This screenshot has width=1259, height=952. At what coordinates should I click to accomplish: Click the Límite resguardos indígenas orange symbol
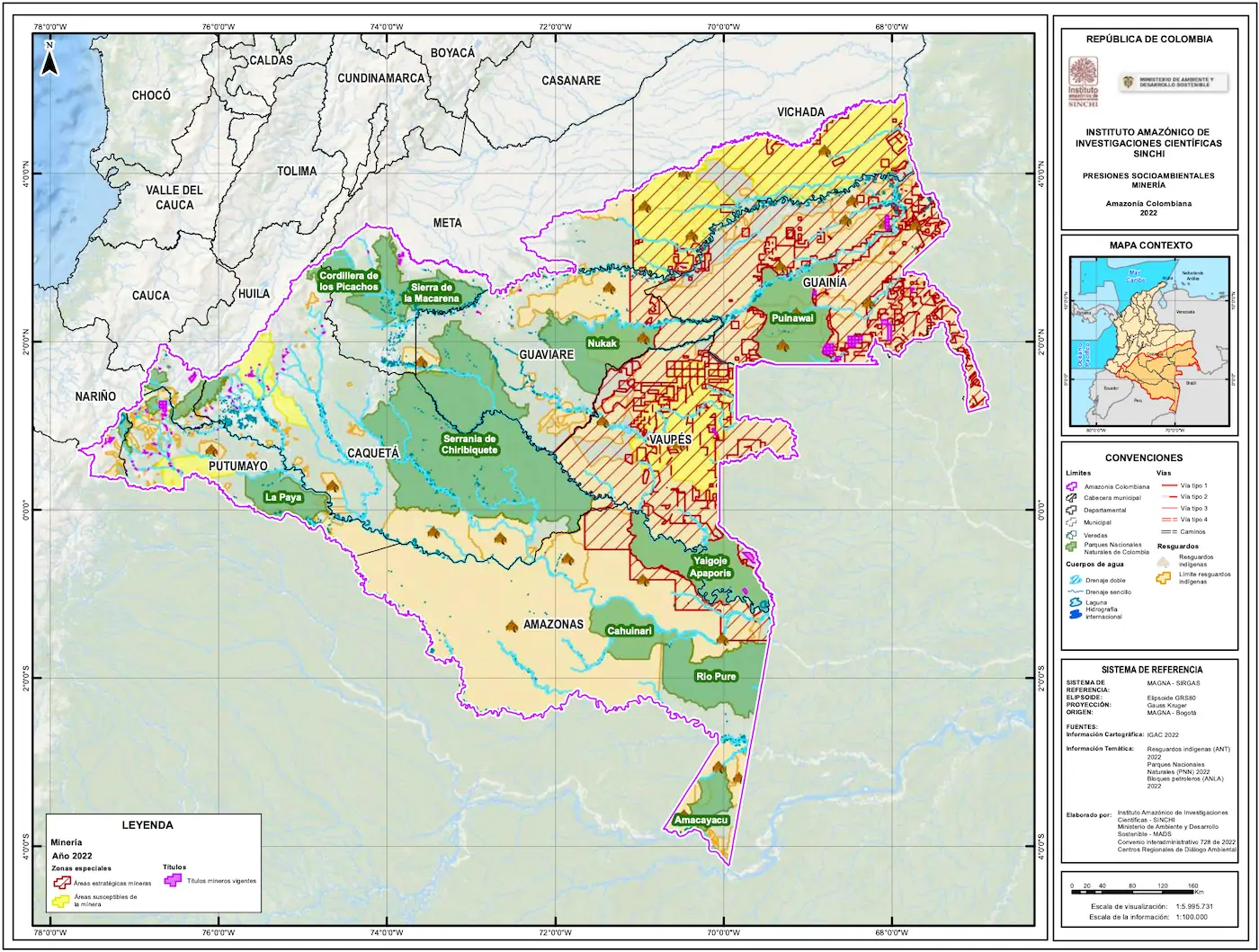(x=1165, y=576)
